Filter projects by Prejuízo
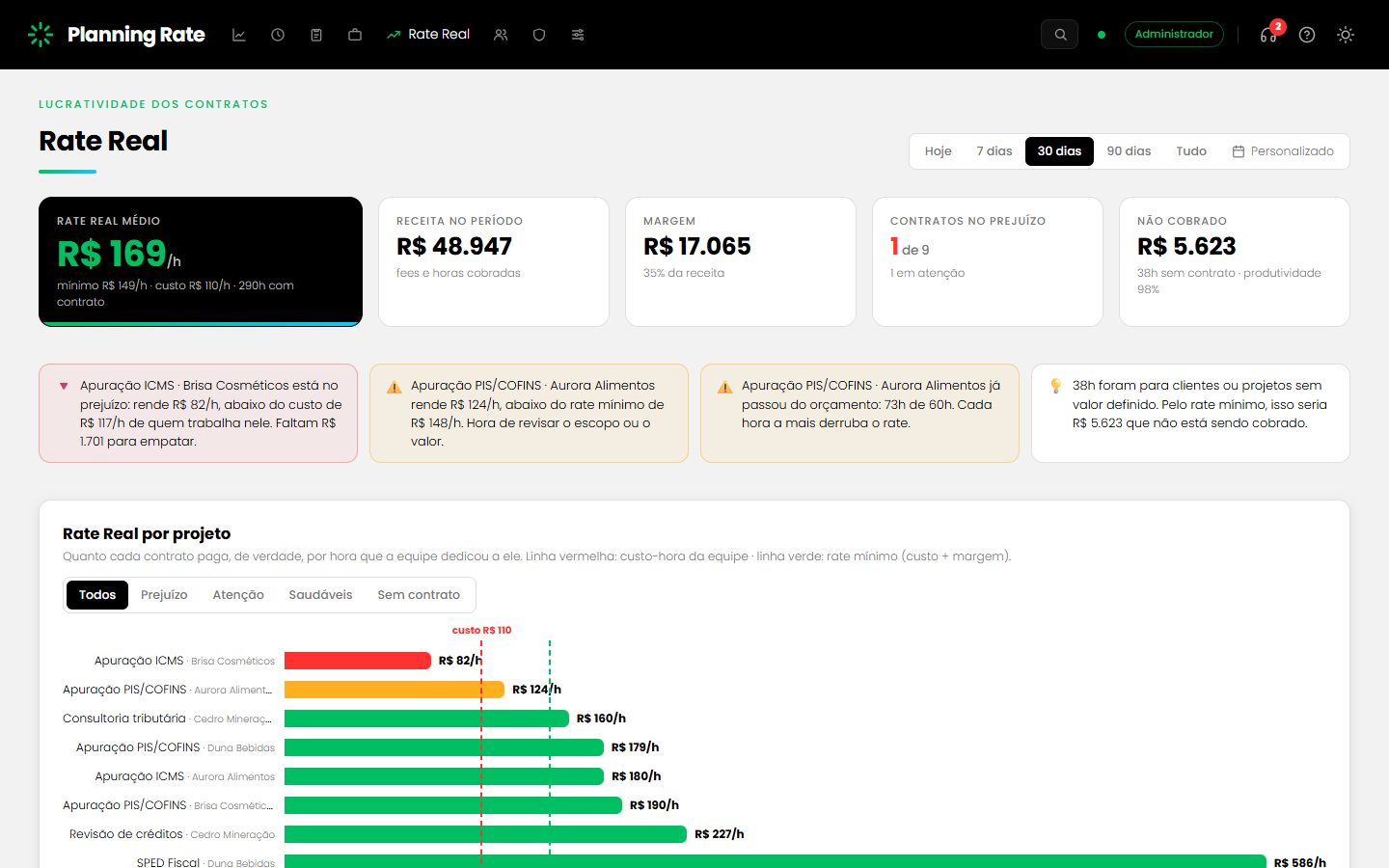Image resolution: width=1389 pixels, height=868 pixels. [x=164, y=595]
